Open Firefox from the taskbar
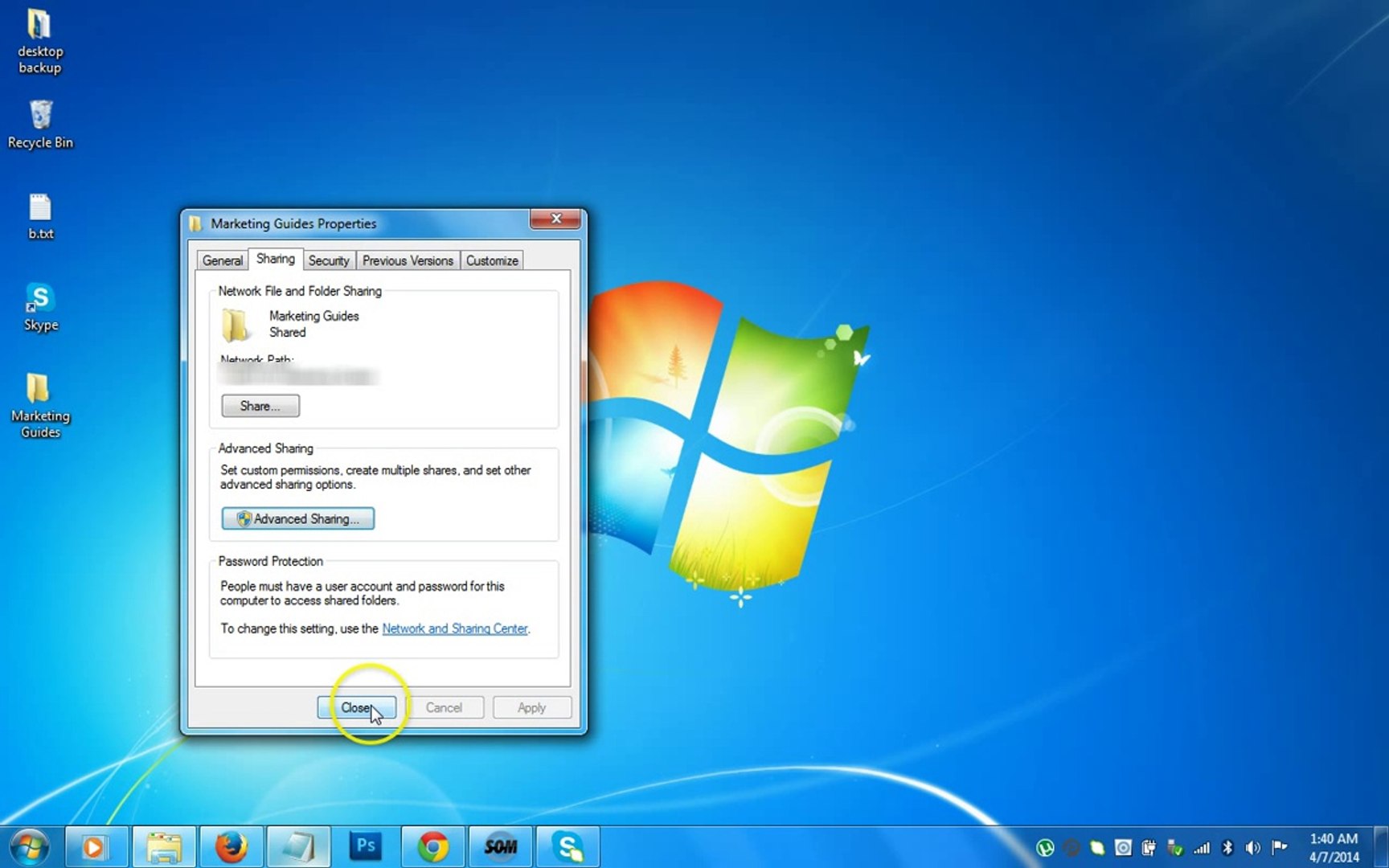The width and height of the screenshot is (1389, 868). [x=231, y=847]
